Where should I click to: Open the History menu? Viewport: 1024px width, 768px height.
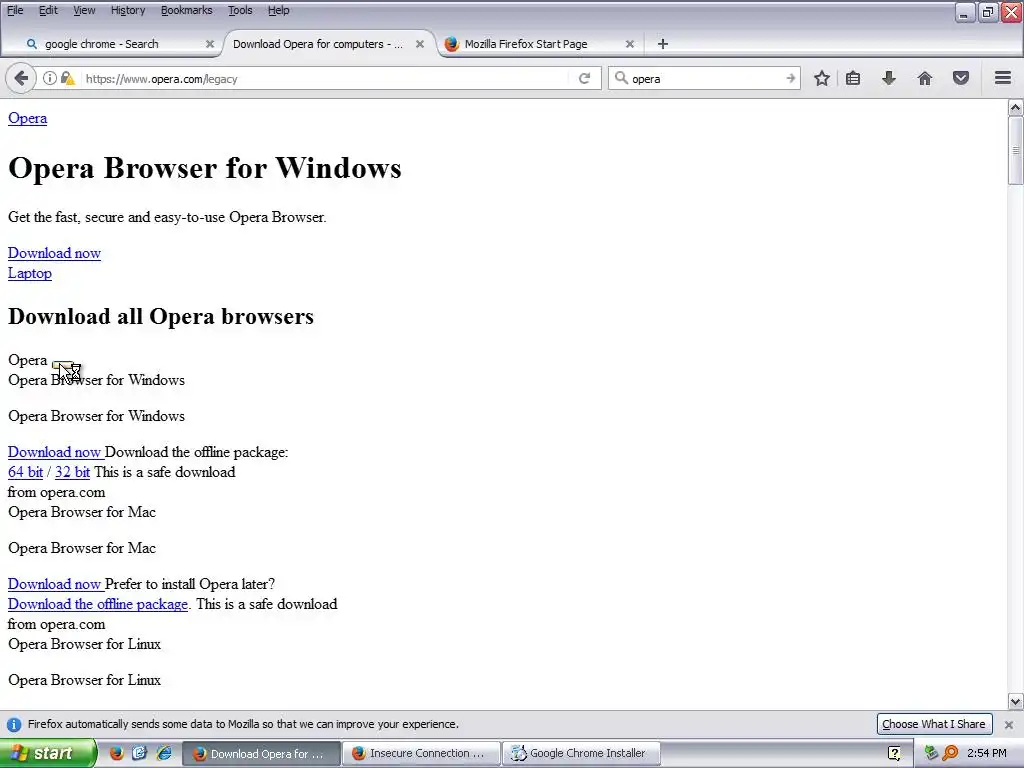pyautogui.click(x=128, y=10)
